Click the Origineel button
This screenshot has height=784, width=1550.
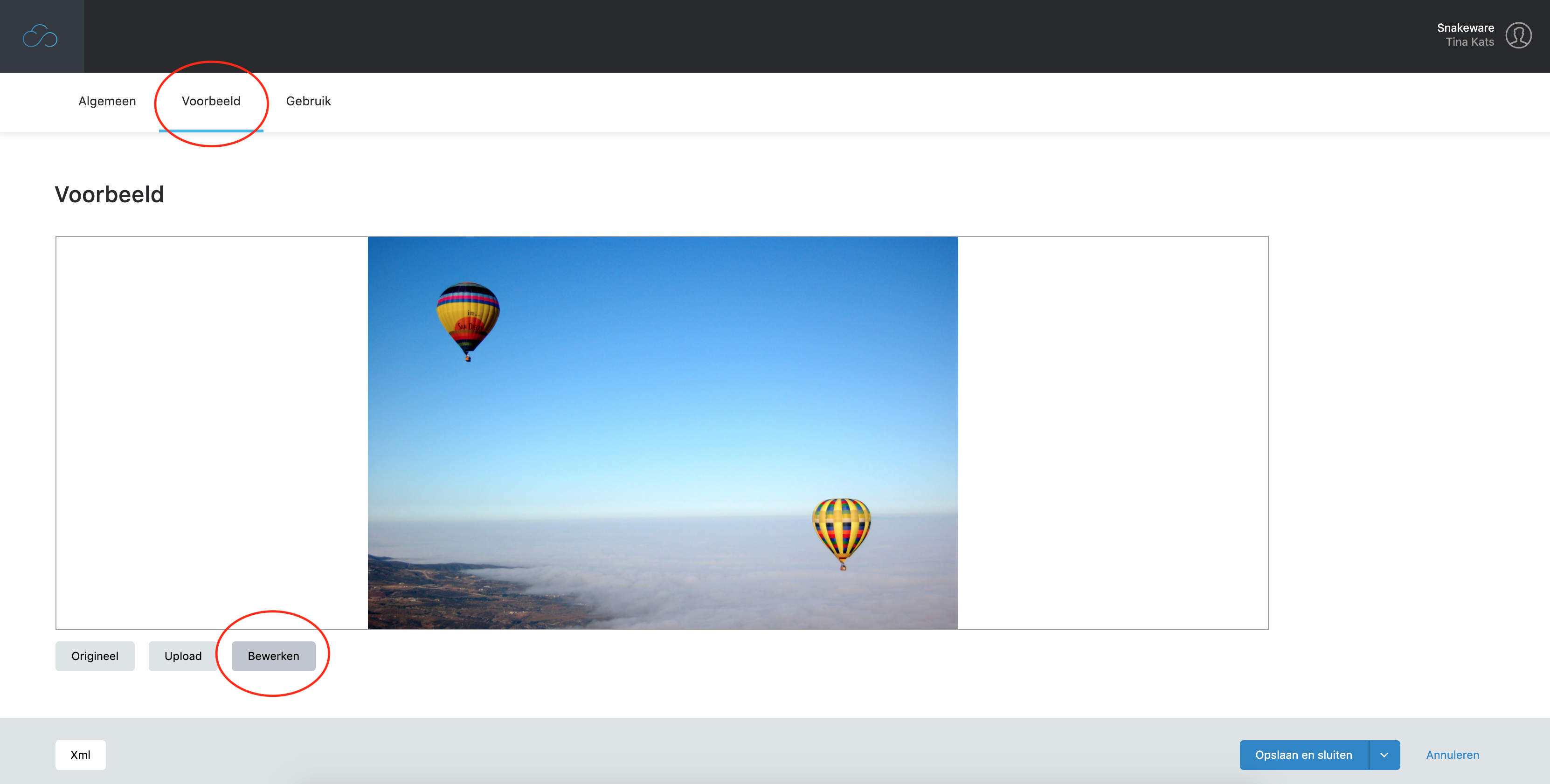coord(95,656)
